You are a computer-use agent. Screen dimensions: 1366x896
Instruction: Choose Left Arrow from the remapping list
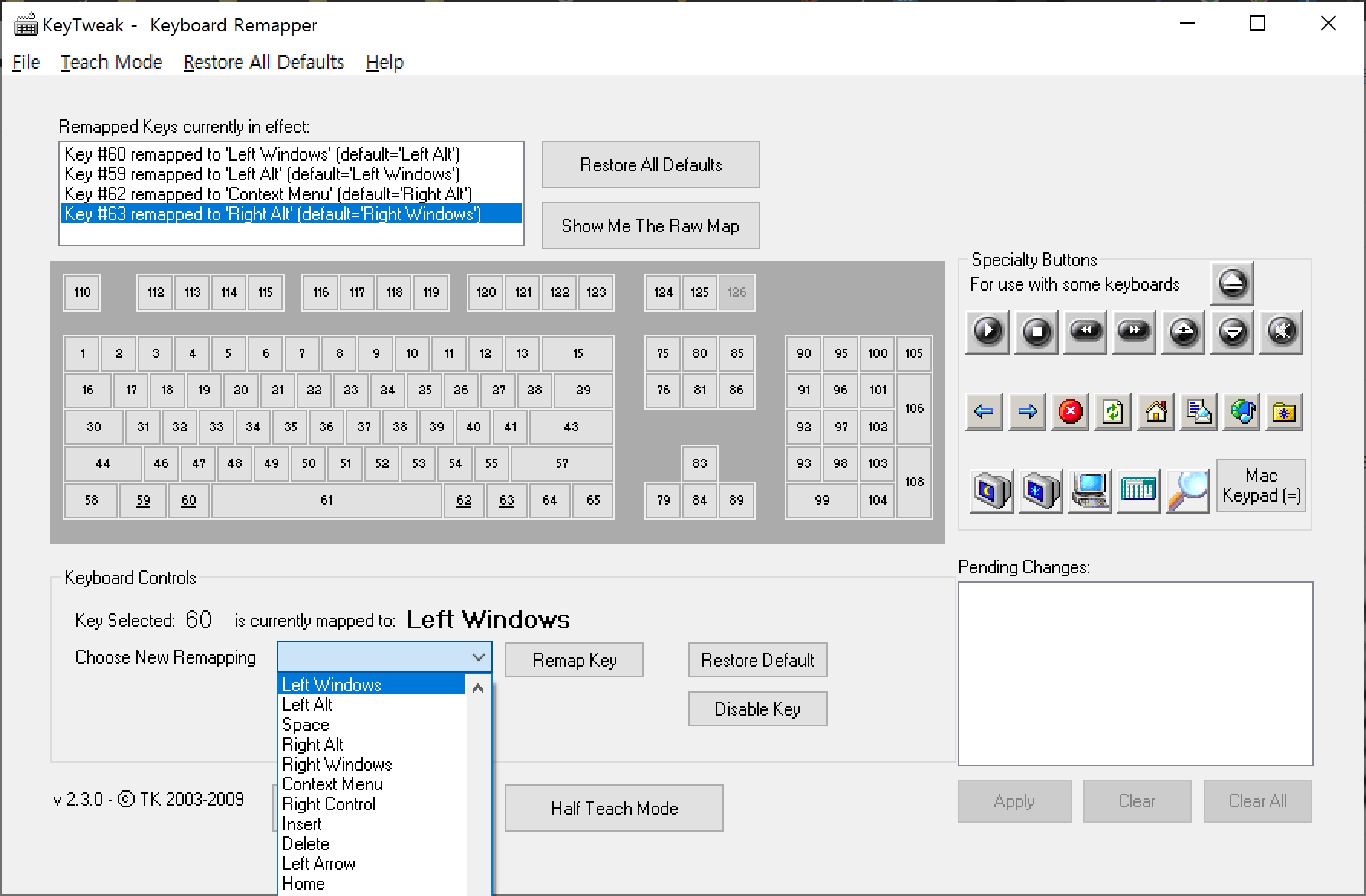(x=372, y=863)
